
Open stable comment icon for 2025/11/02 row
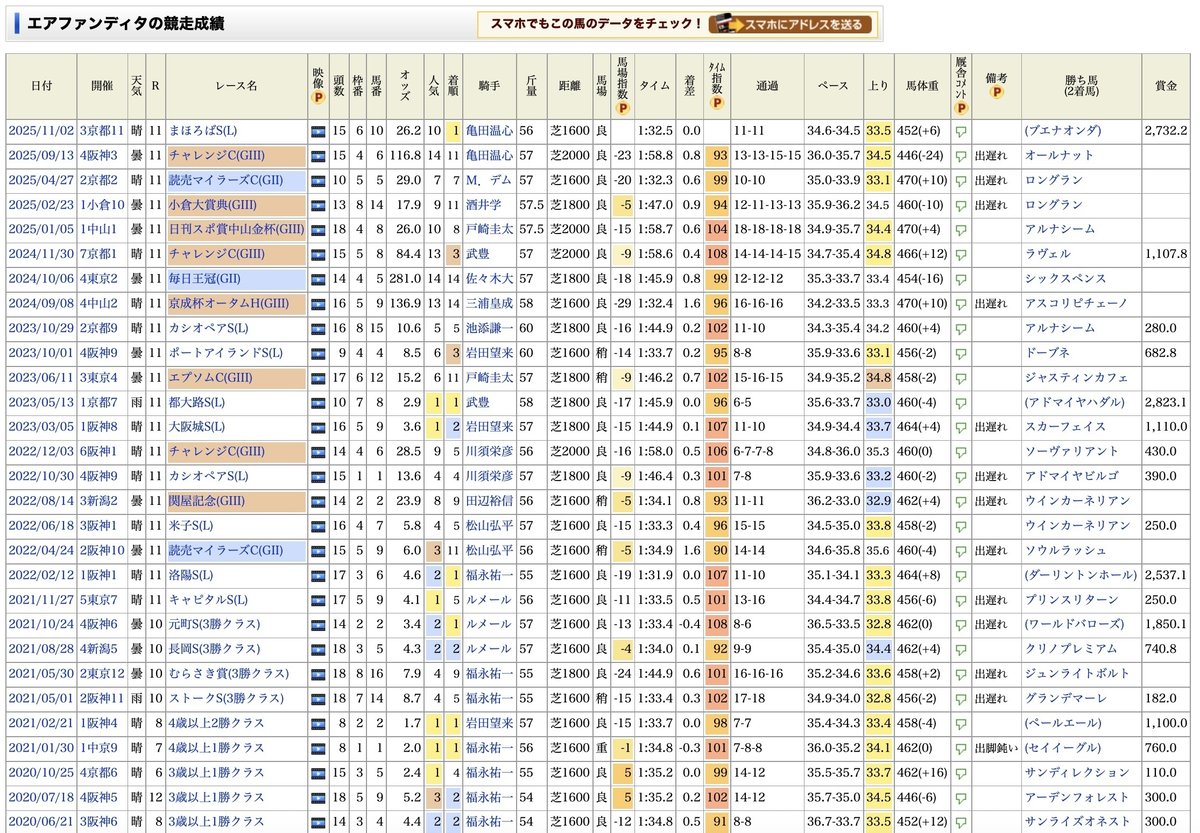961,131
